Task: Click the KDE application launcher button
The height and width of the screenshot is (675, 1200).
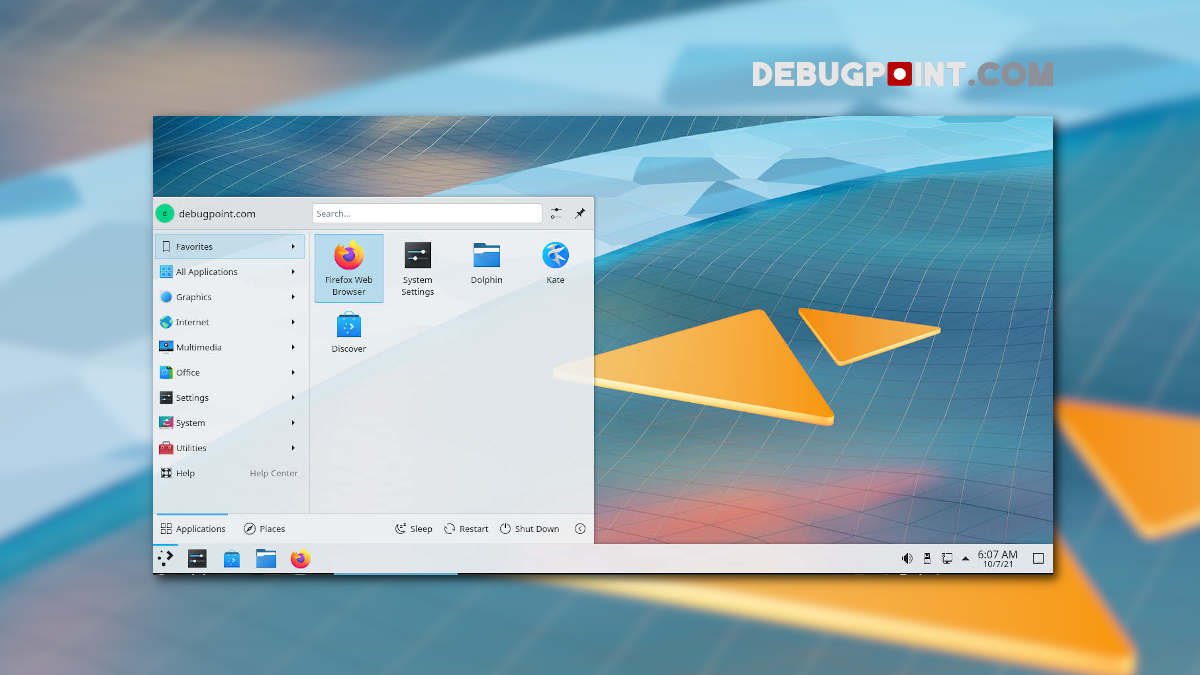Action: [x=165, y=559]
